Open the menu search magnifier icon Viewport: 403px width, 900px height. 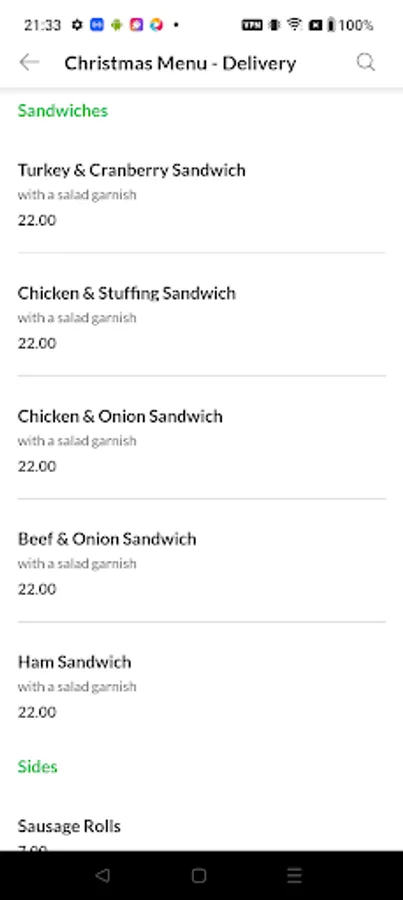366,62
